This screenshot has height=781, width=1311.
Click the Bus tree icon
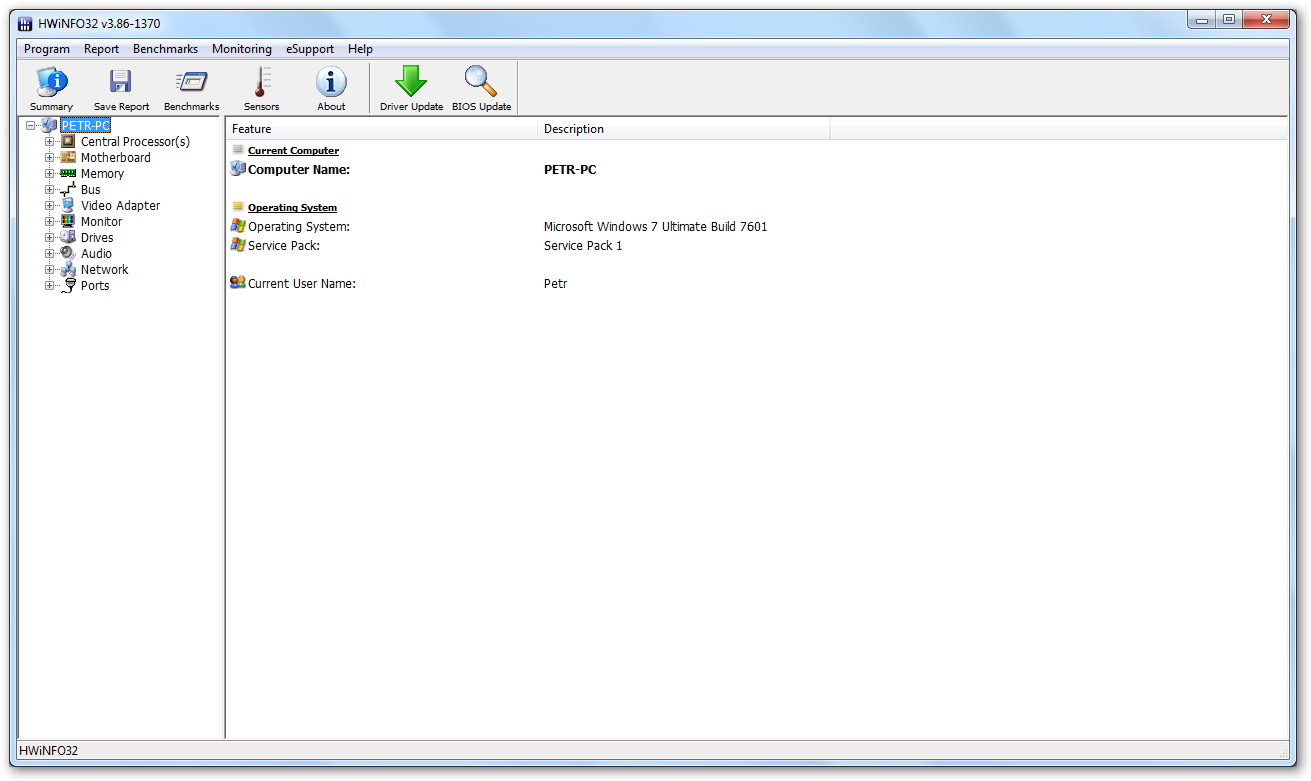coord(68,190)
